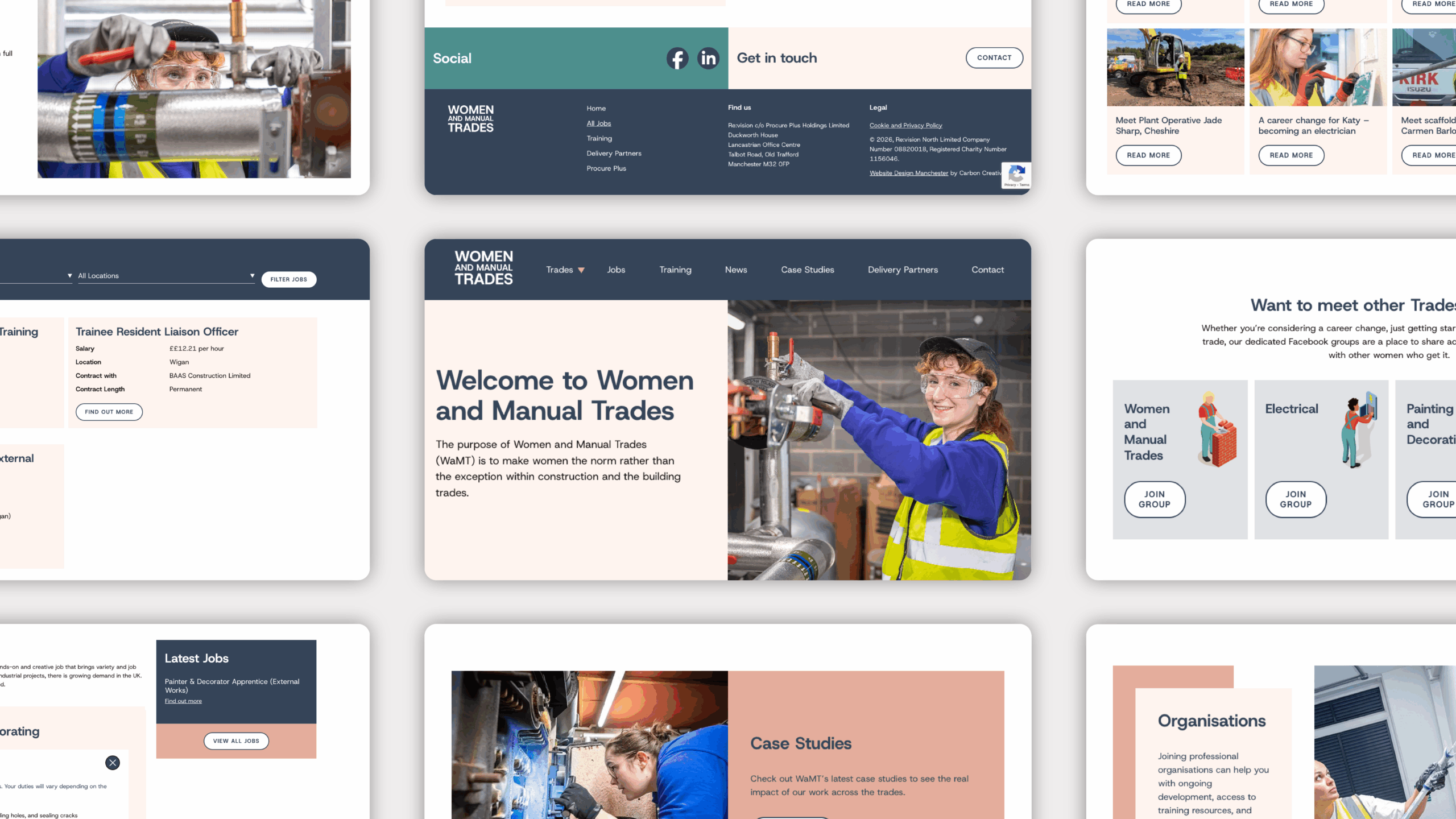Image resolution: width=1456 pixels, height=819 pixels.
Task: Click the CONTACT button beside Get in touch
Action: 994,57
